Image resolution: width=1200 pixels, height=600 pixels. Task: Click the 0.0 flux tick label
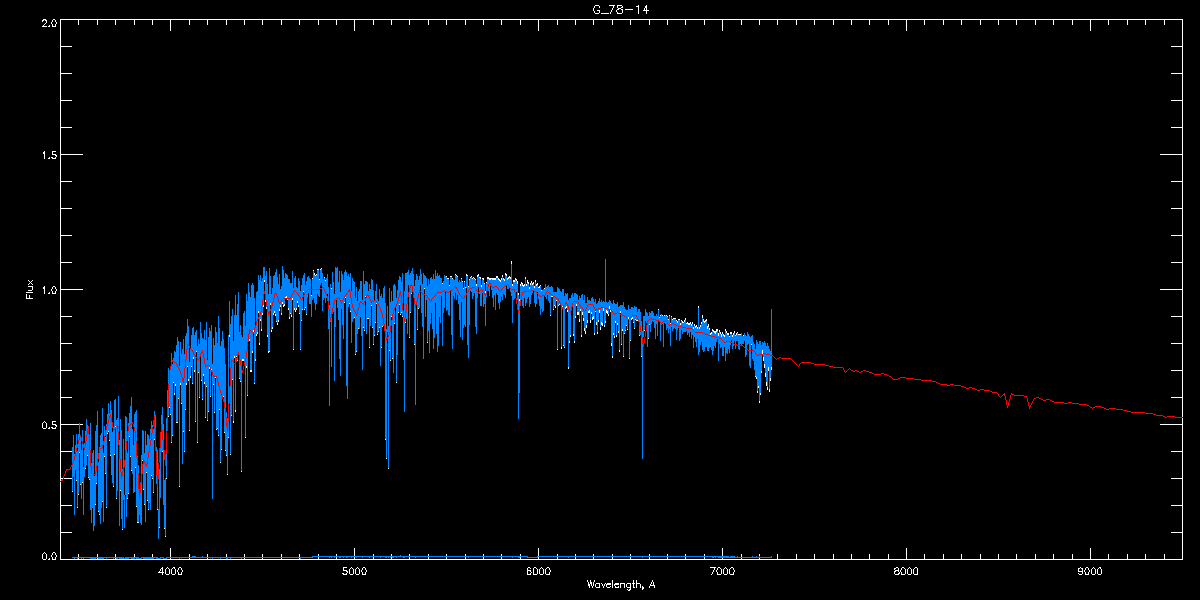tap(48, 554)
